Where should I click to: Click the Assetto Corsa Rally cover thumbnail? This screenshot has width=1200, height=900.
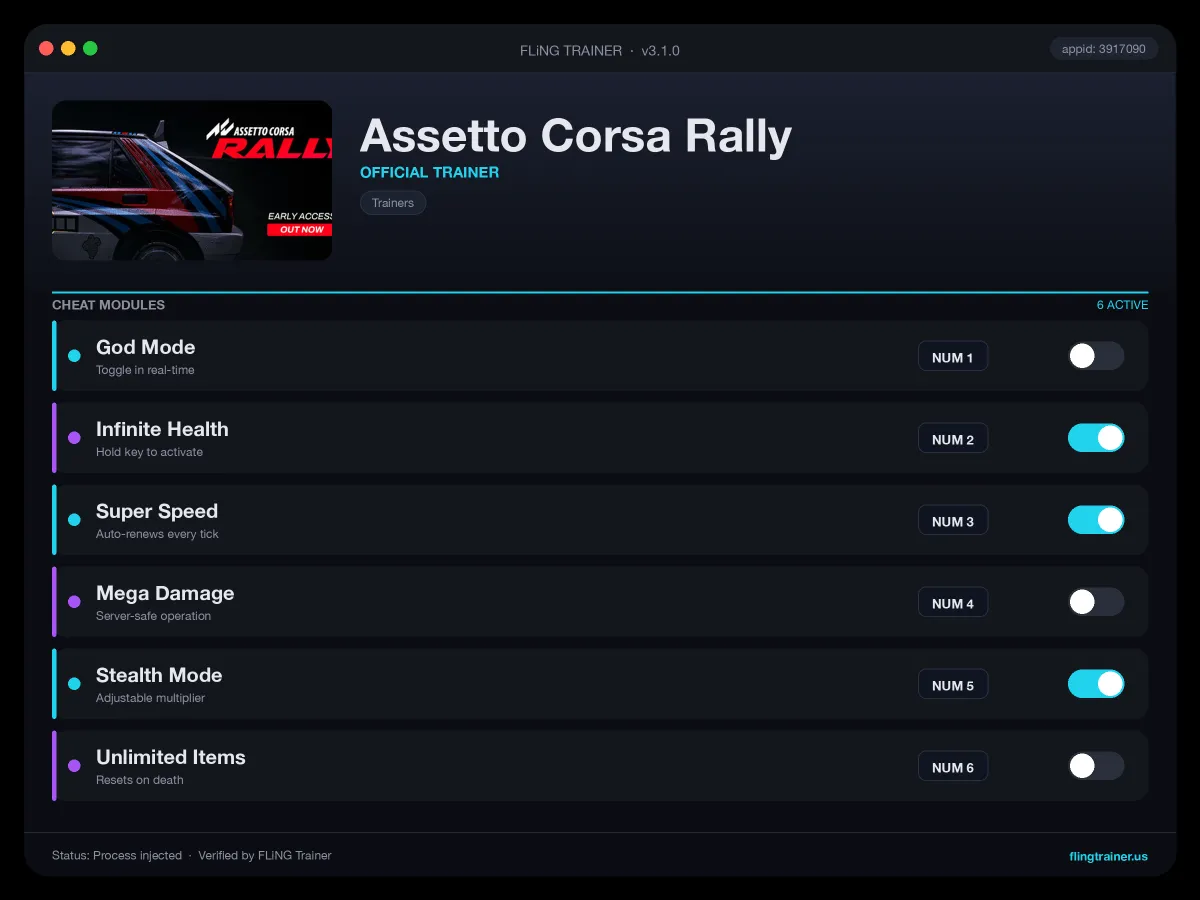click(x=192, y=180)
